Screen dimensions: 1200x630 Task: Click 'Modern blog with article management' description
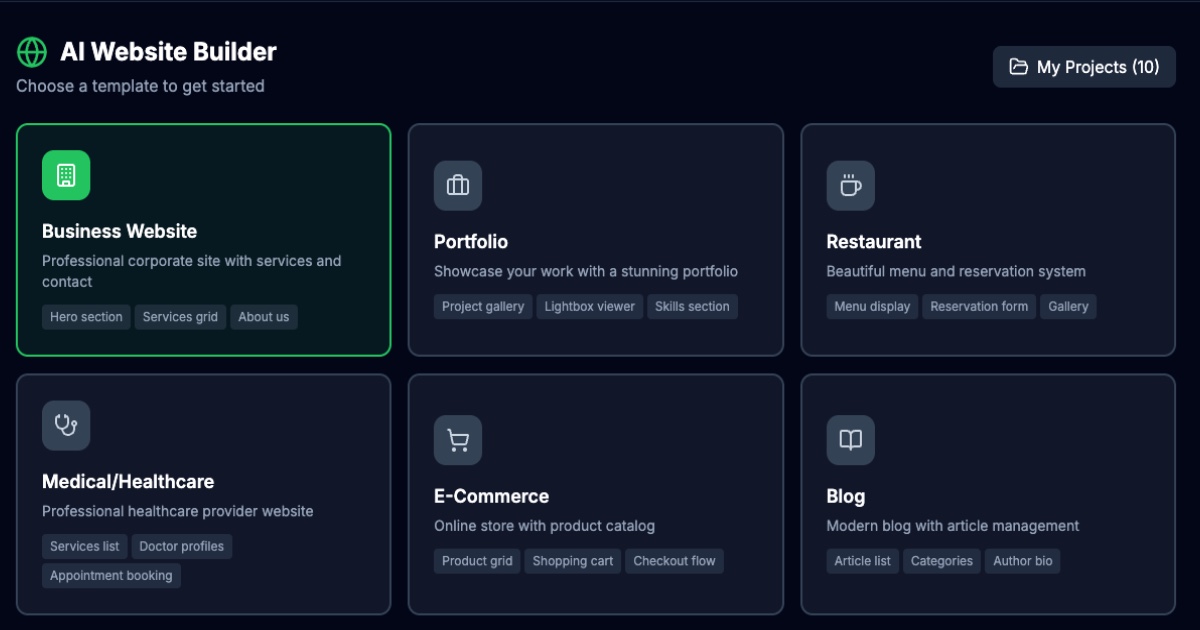pos(953,526)
